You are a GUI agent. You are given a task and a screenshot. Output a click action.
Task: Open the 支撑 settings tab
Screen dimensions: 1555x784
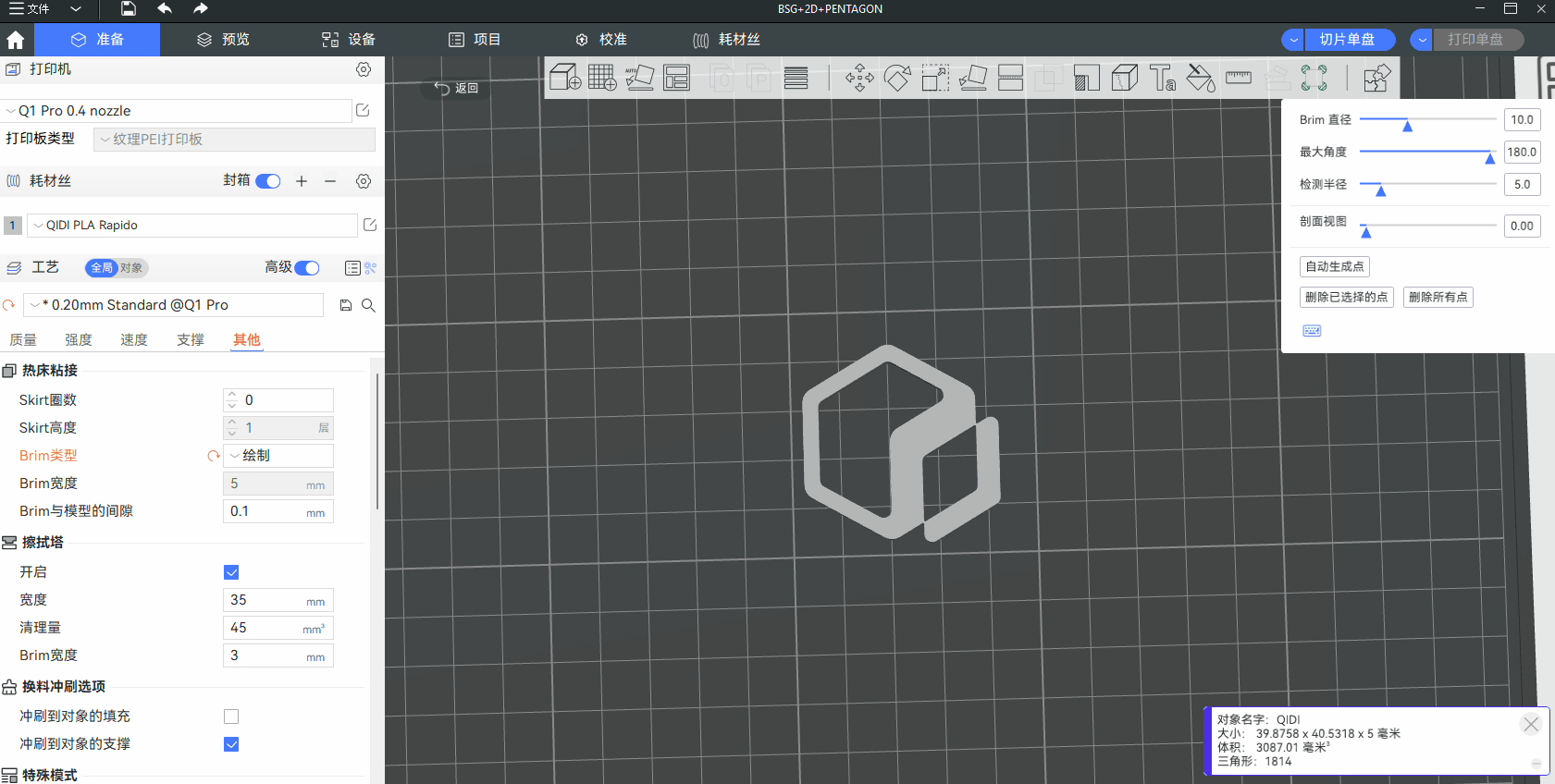(191, 340)
